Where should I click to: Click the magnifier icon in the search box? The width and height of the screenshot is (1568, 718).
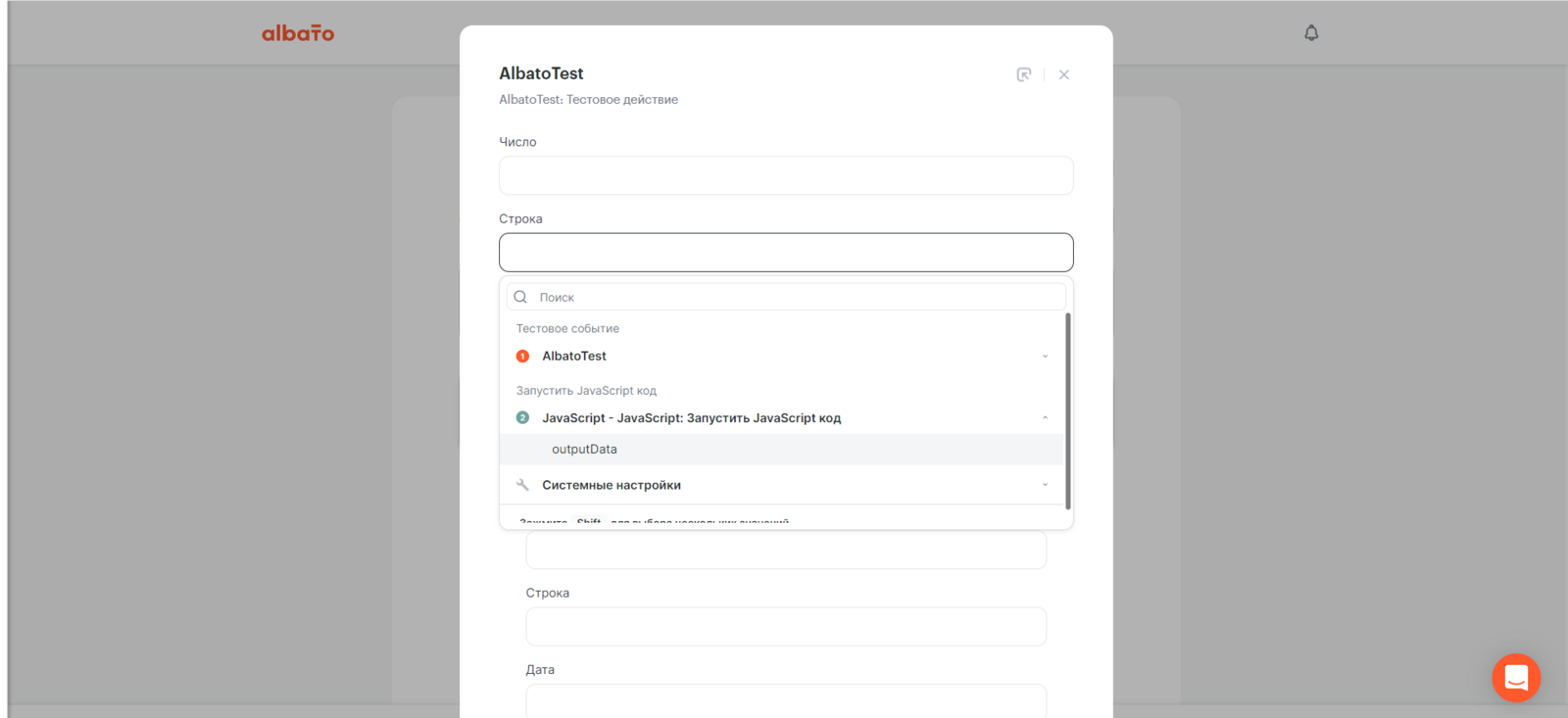click(520, 297)
